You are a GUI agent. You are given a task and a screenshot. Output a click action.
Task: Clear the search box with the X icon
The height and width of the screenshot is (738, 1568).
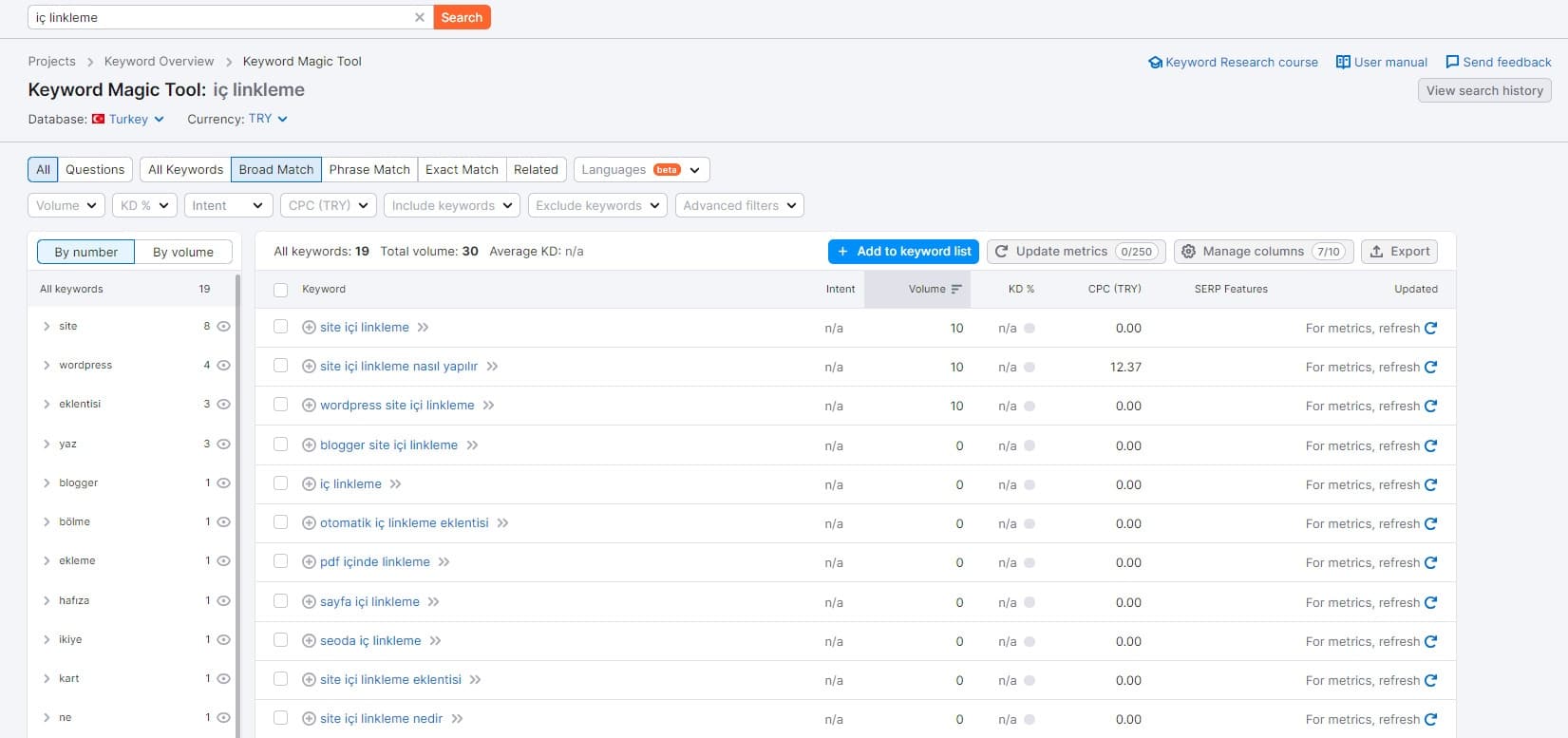[420, 17]
